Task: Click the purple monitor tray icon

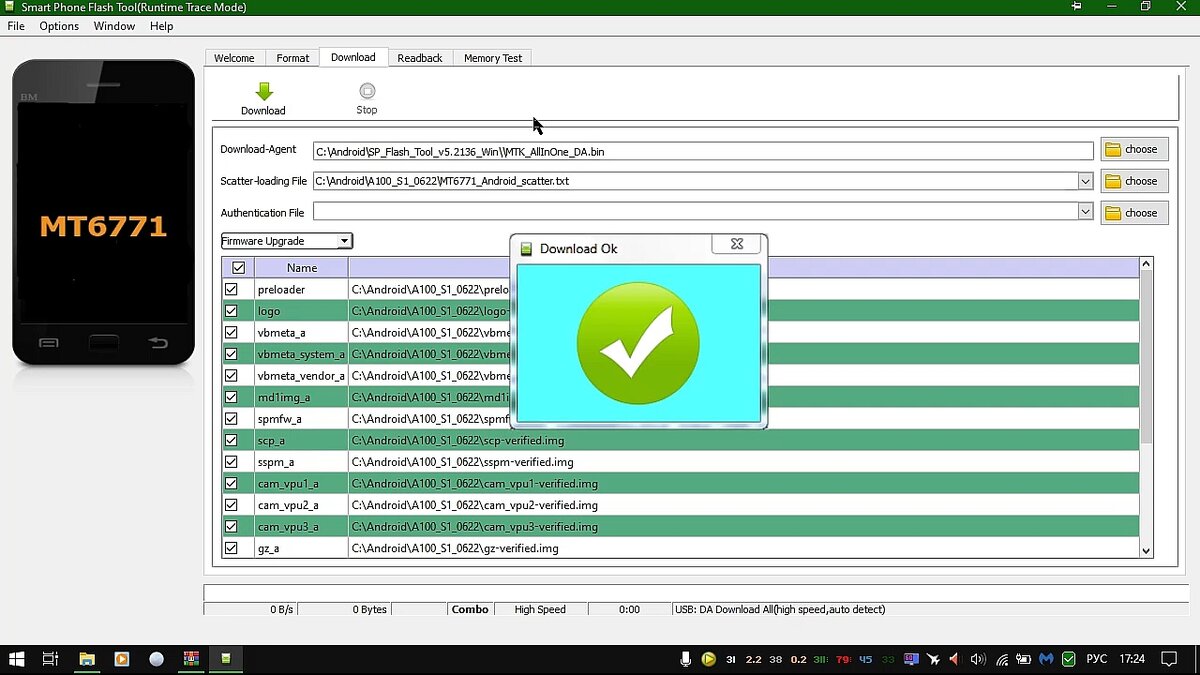Action: click(x=911, y=659)
